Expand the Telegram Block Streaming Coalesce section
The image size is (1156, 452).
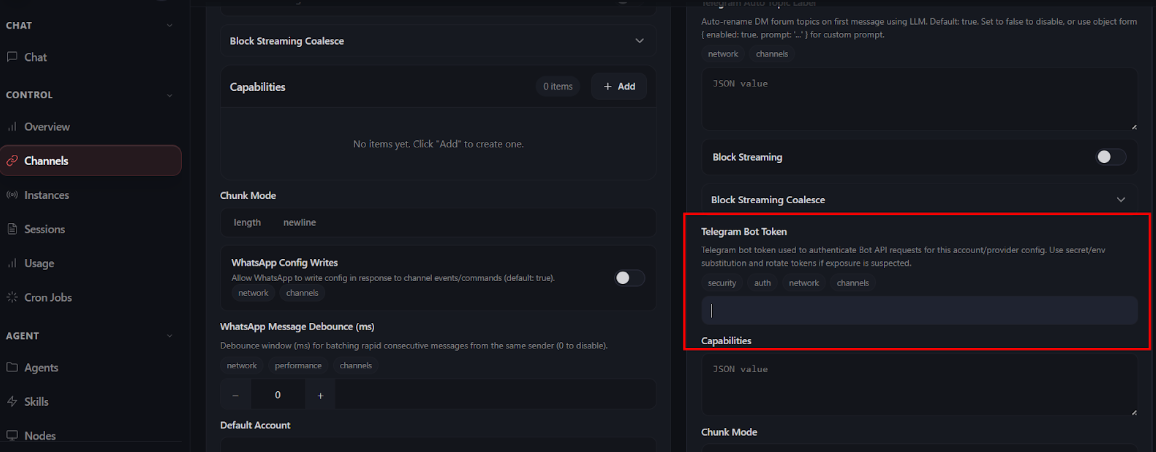1120,199
